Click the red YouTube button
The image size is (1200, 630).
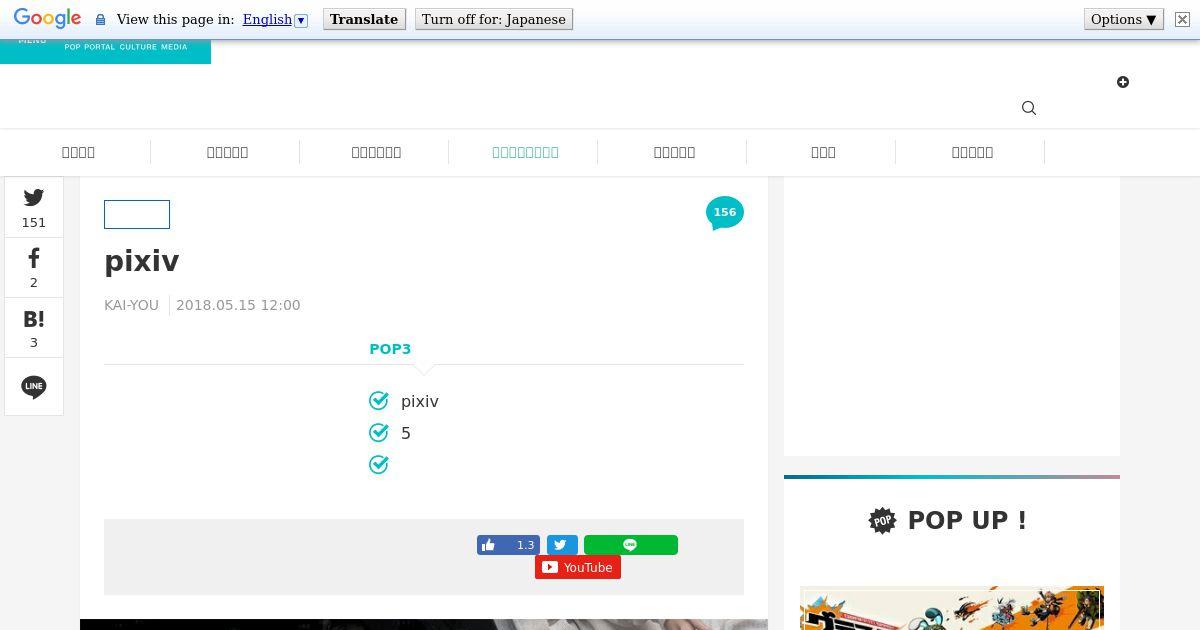pyautogui.click(x=578, y=567)
